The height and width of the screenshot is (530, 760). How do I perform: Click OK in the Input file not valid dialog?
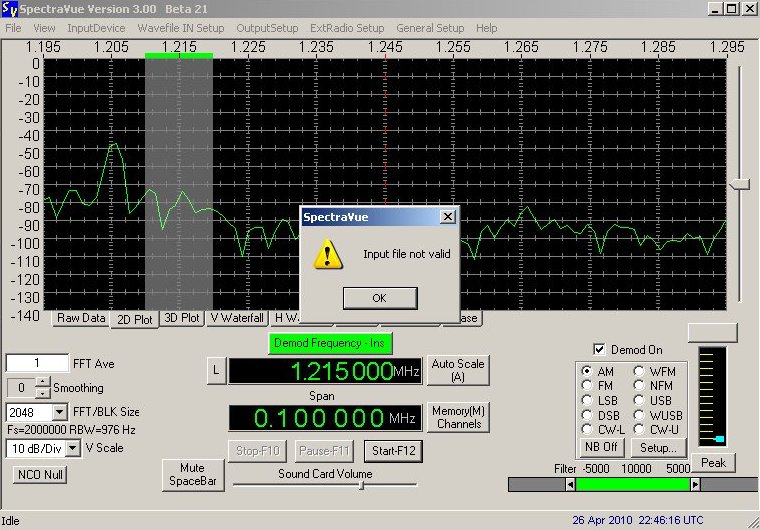pos(380,298)
